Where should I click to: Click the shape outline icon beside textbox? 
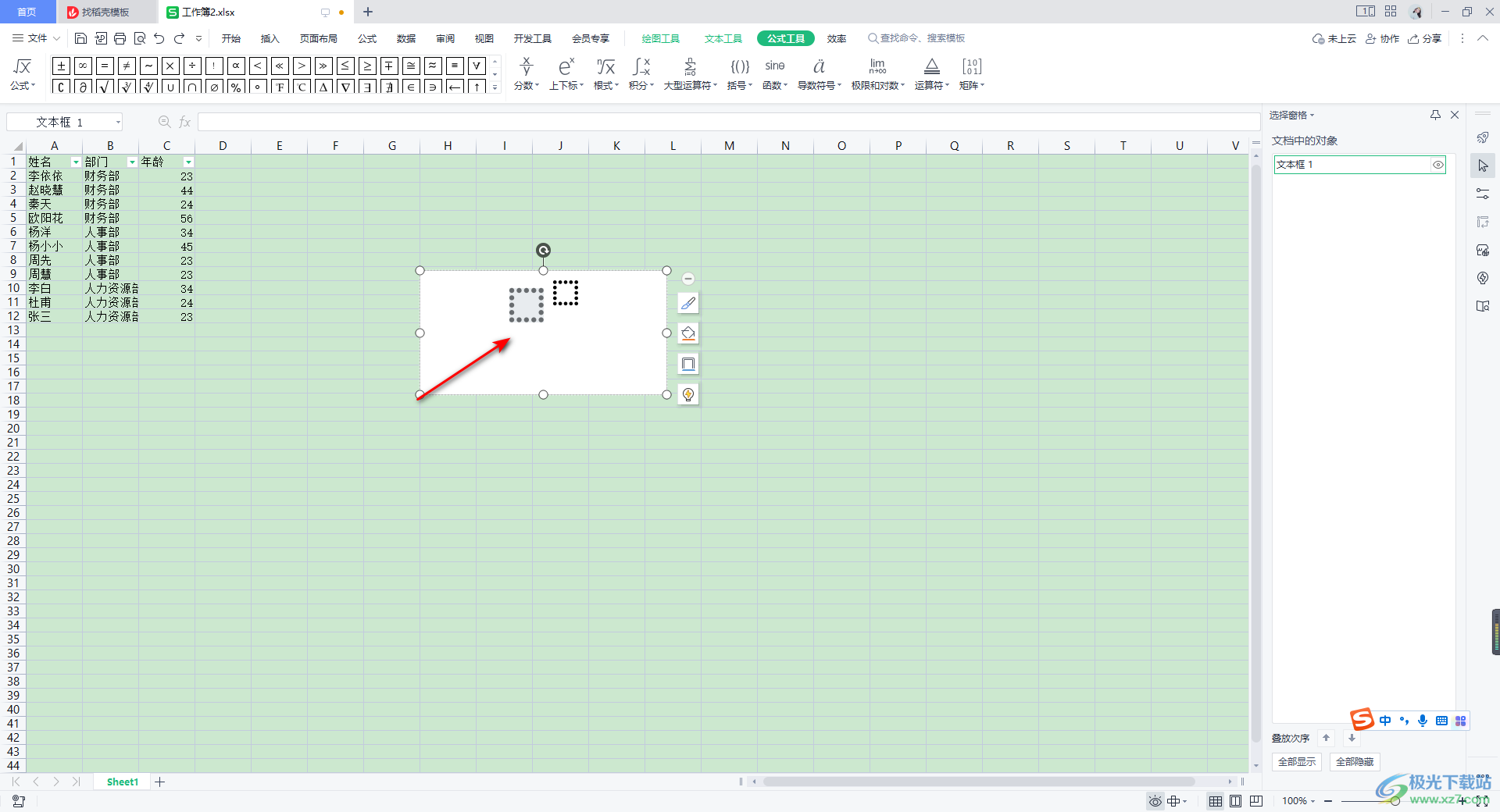[x=688, y=364]
